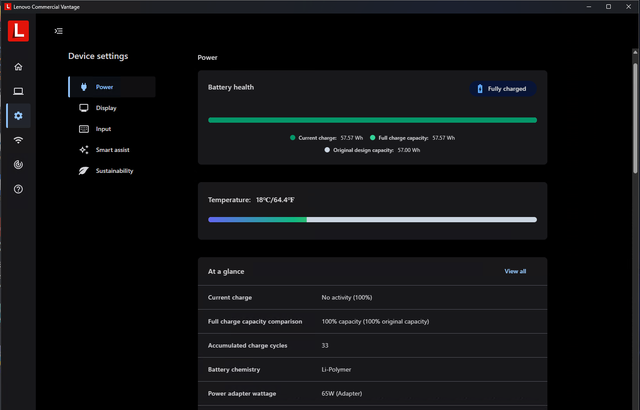The image size is (640, 410).
Task: Select the gear settings icon in sidebar
Action: coord(18,116)
